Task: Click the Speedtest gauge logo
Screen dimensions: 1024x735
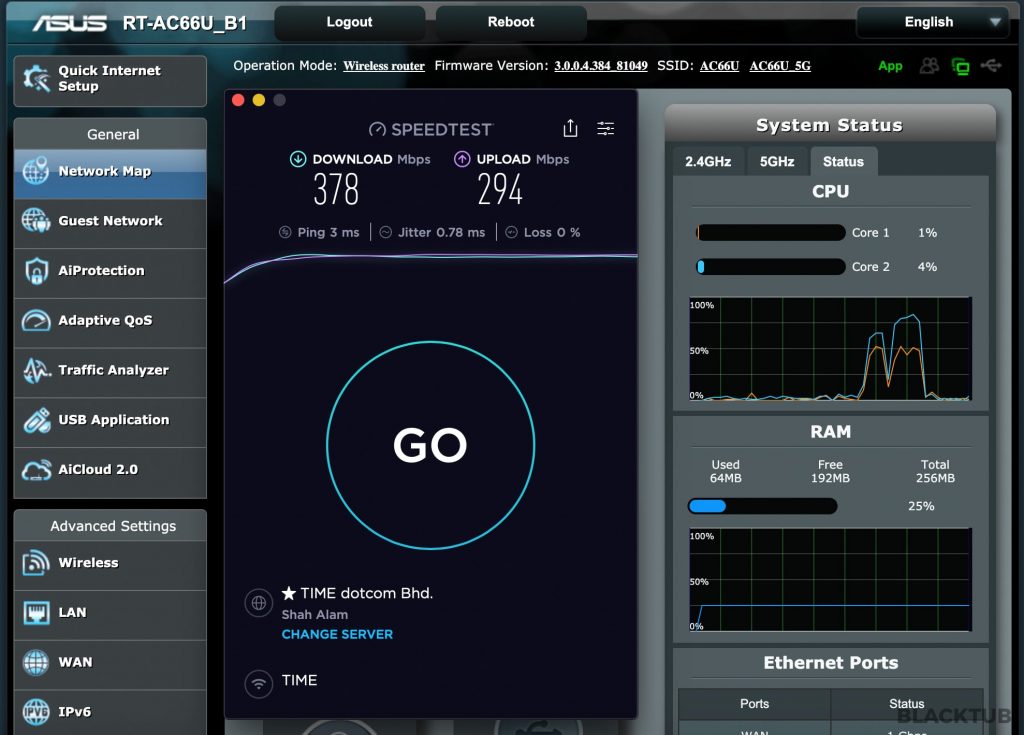Action: click(377, 129)
